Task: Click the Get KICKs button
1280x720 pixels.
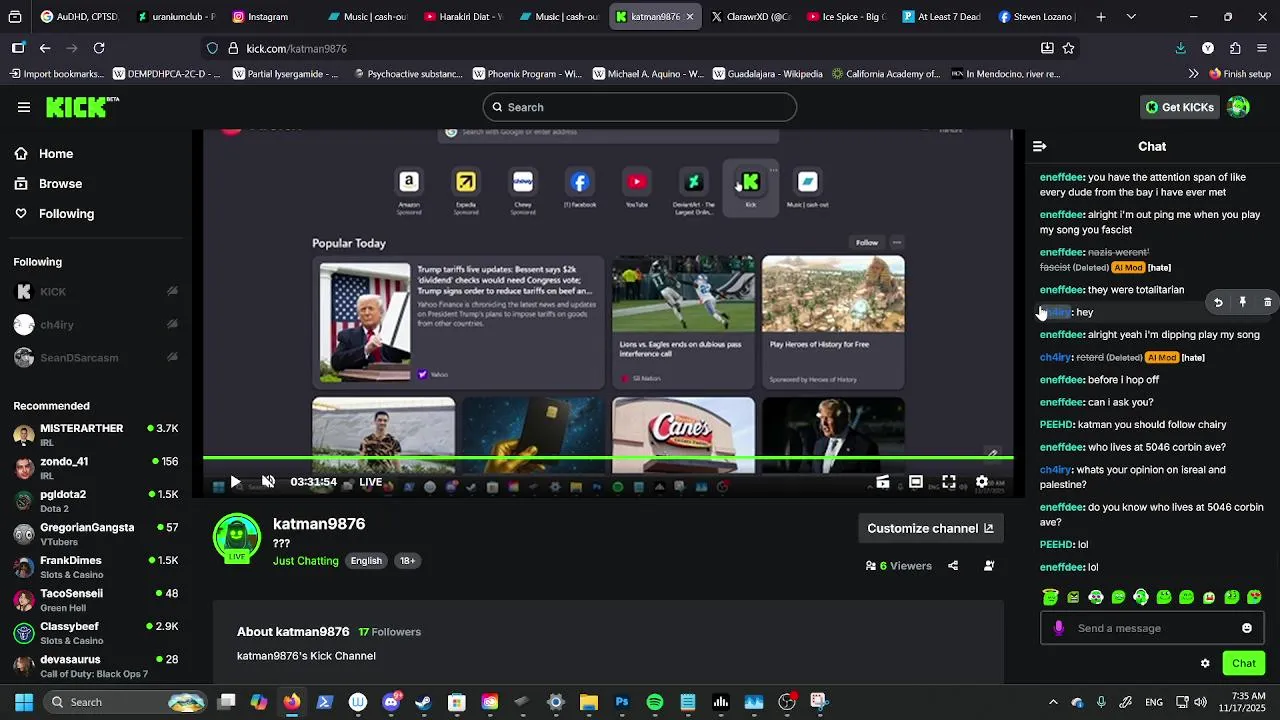Action: pos(1180,107)
